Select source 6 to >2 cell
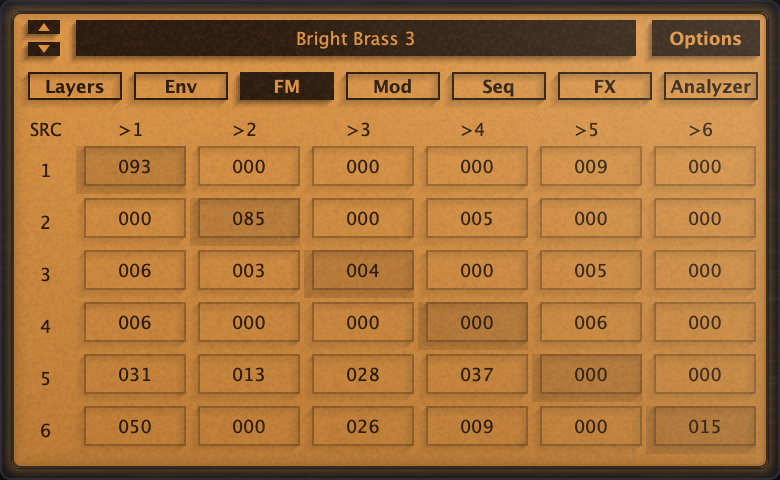 249,426
